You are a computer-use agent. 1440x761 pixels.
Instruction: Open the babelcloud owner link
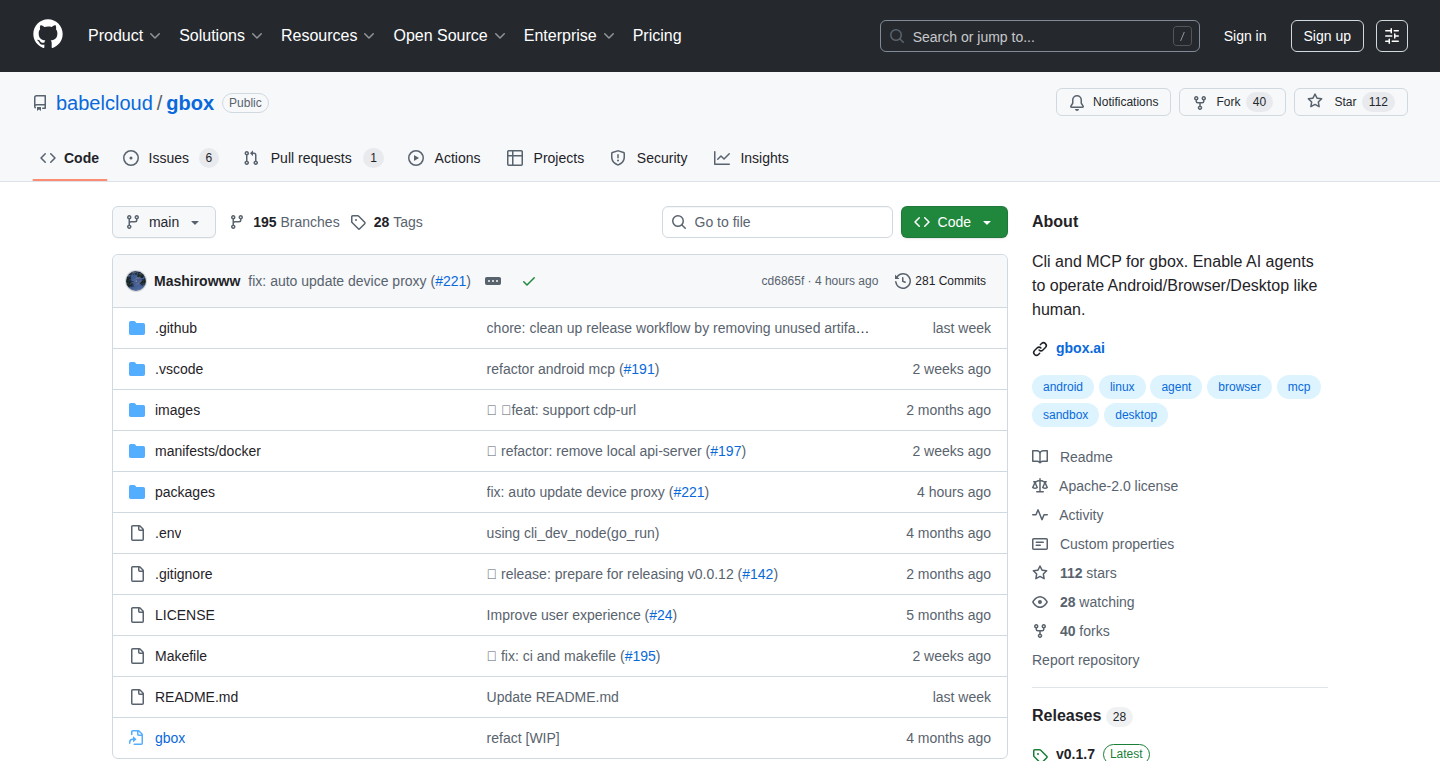[104, 103]
